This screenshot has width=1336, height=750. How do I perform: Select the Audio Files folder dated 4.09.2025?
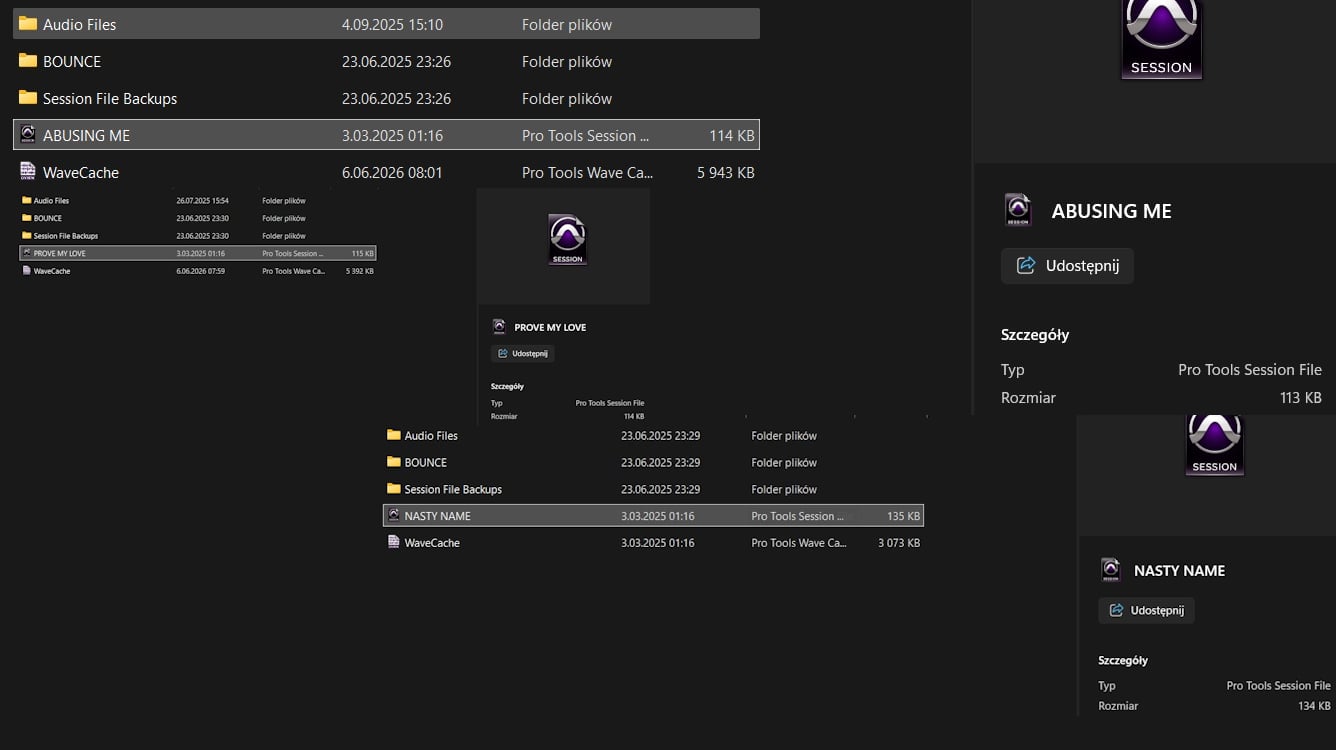point(386,24)
